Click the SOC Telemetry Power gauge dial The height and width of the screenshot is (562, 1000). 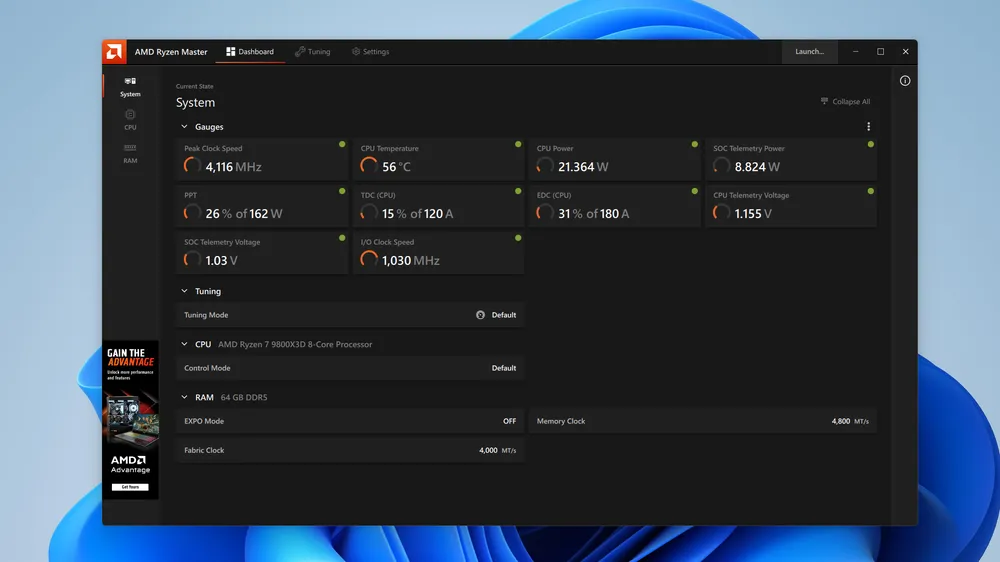(721, 166)
